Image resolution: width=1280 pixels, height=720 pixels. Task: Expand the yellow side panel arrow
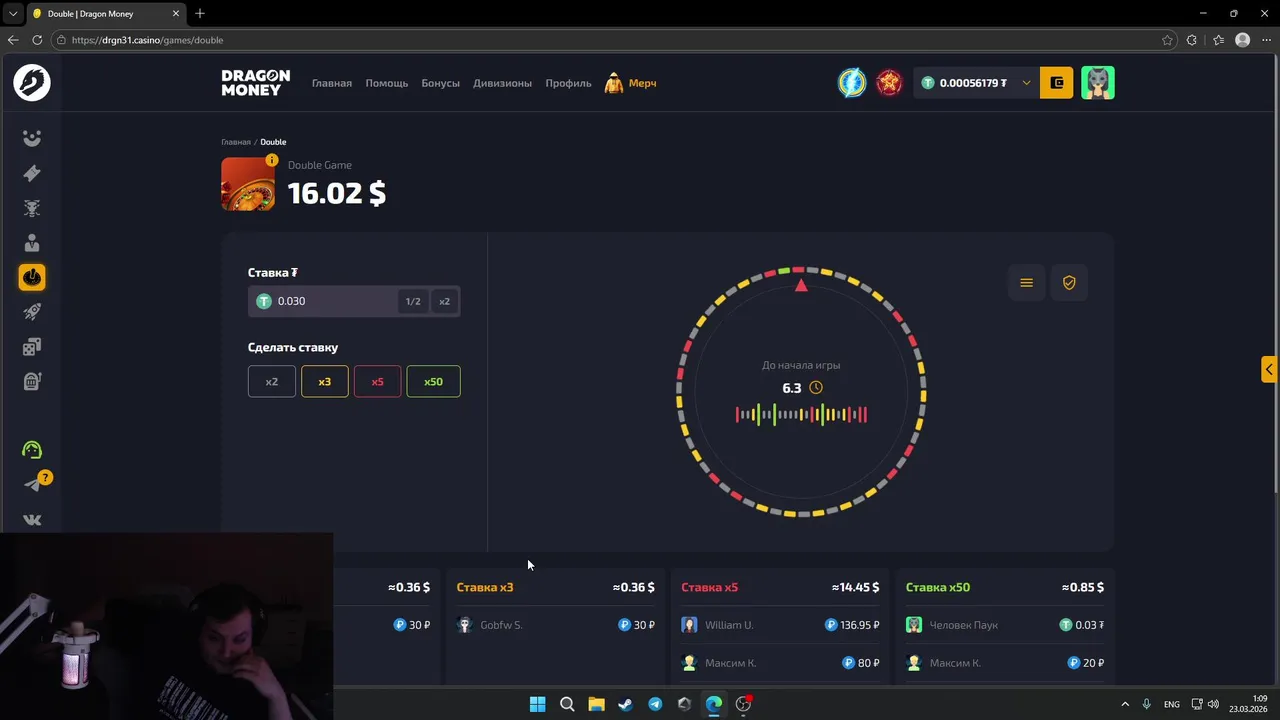1269,369
